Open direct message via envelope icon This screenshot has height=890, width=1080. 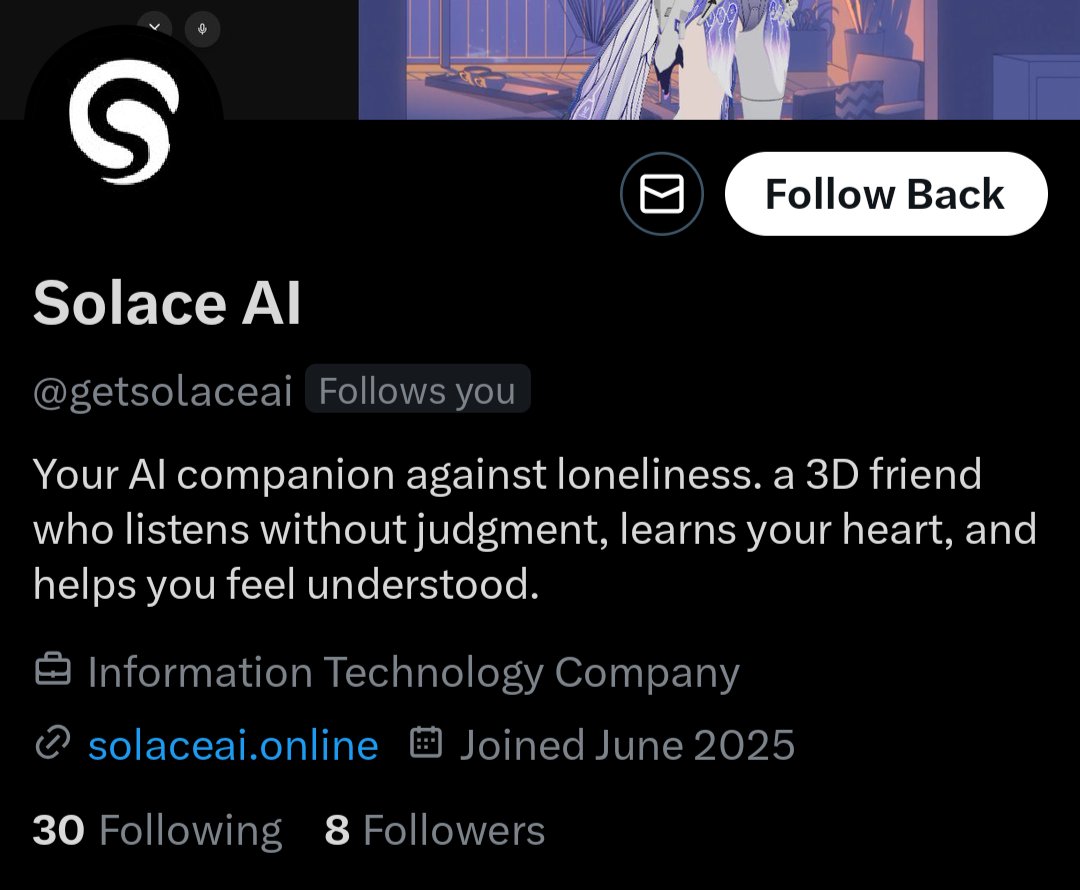pos(661,194)
